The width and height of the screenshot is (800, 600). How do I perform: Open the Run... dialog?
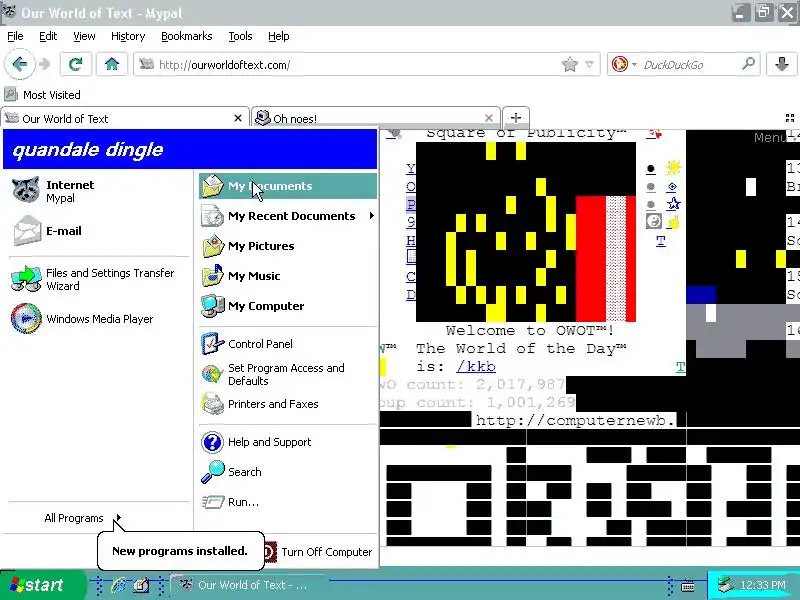(288, 502)
